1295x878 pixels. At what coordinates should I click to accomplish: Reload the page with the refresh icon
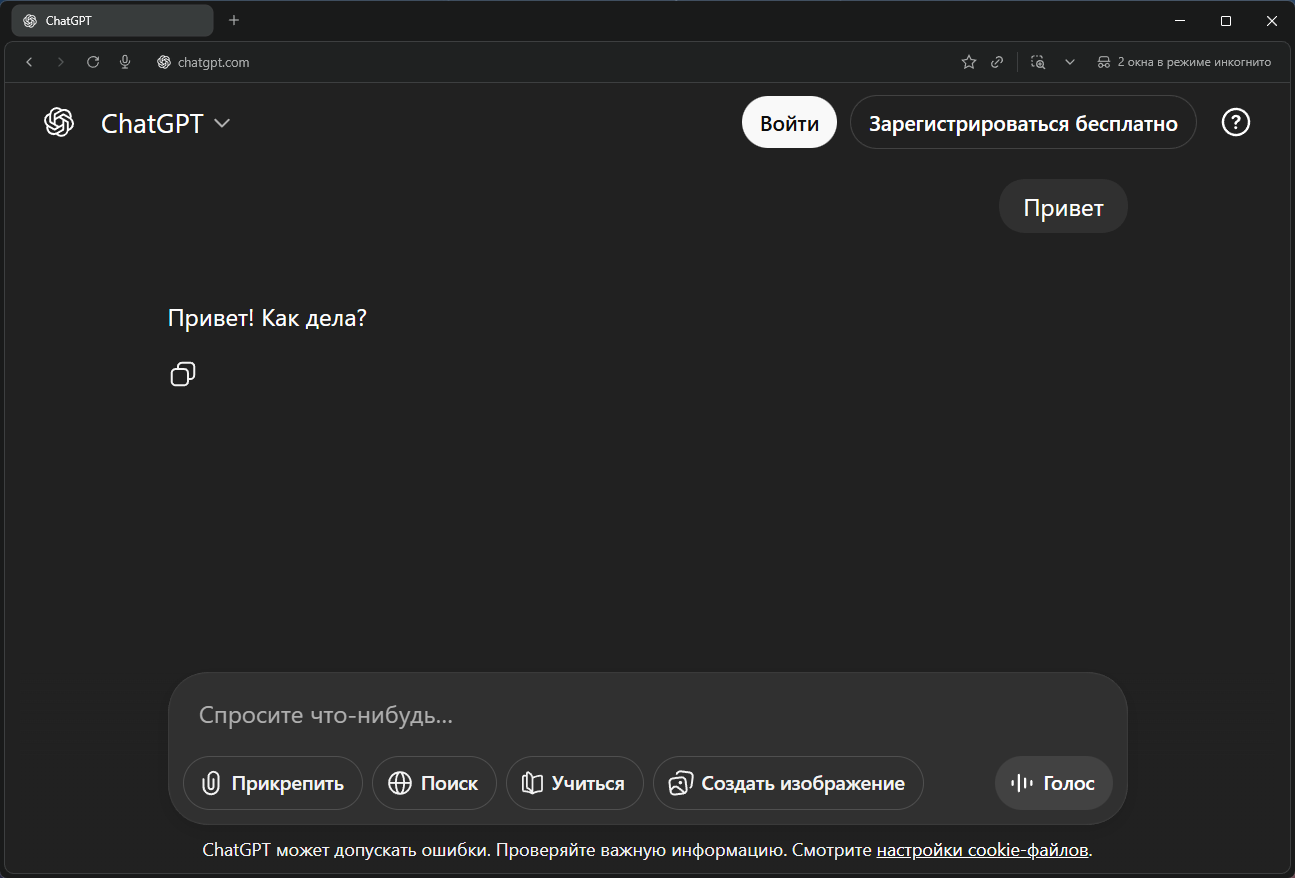93,62
